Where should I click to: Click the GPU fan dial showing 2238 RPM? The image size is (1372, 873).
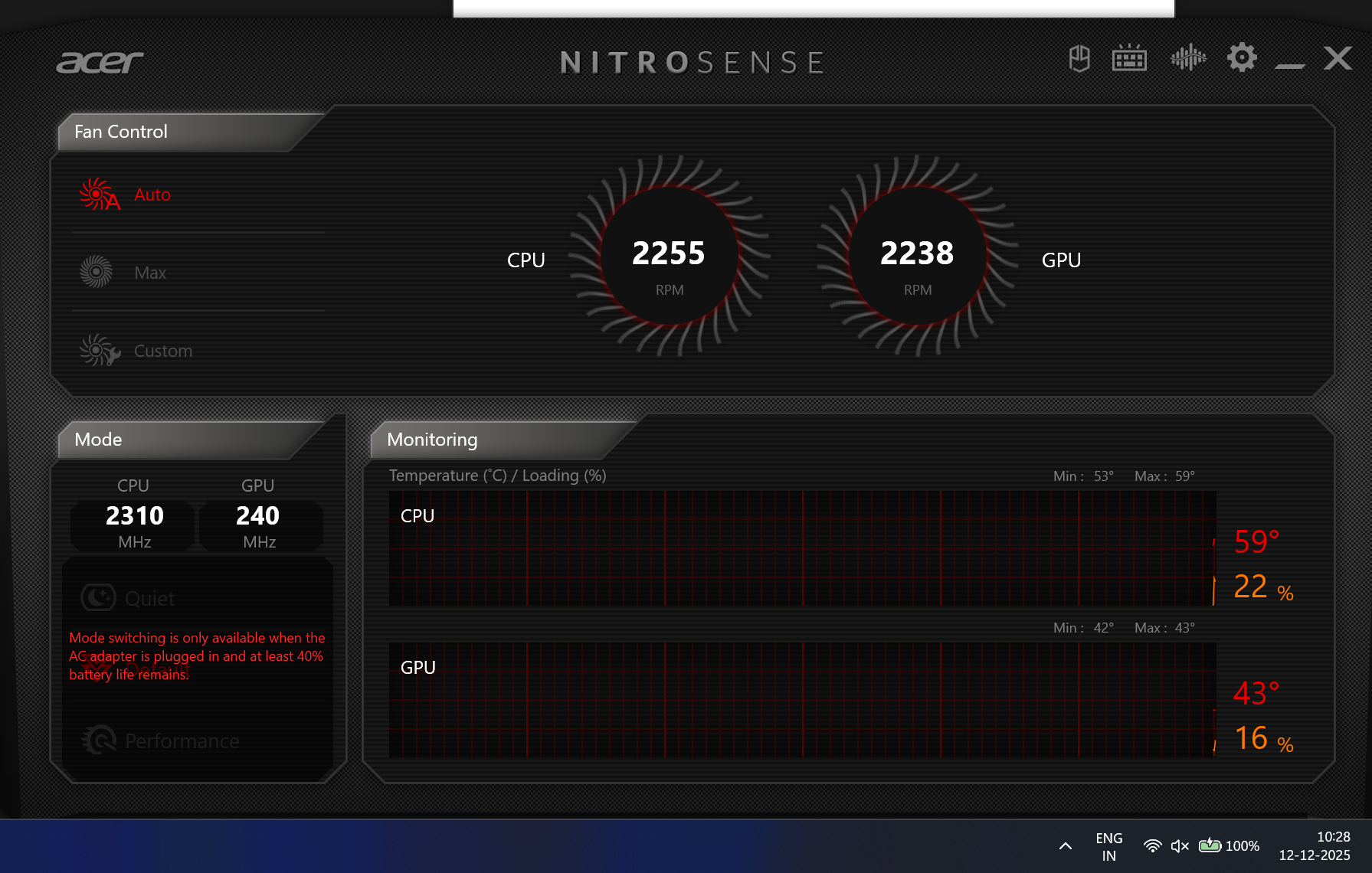click(917, 256)
